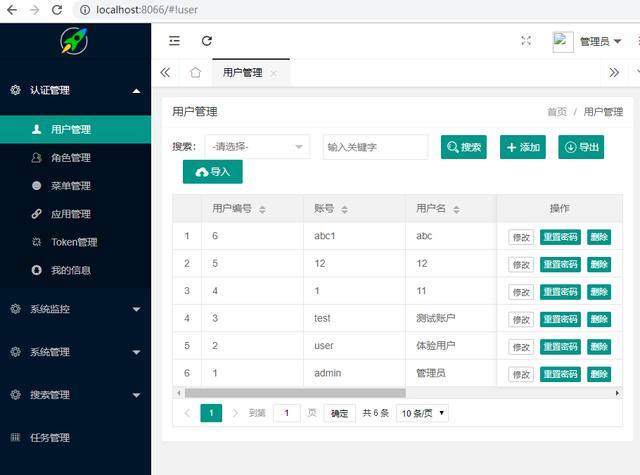Open the home tab icon
The width and height of the screenshot is (640, 475).
point(196,73)
